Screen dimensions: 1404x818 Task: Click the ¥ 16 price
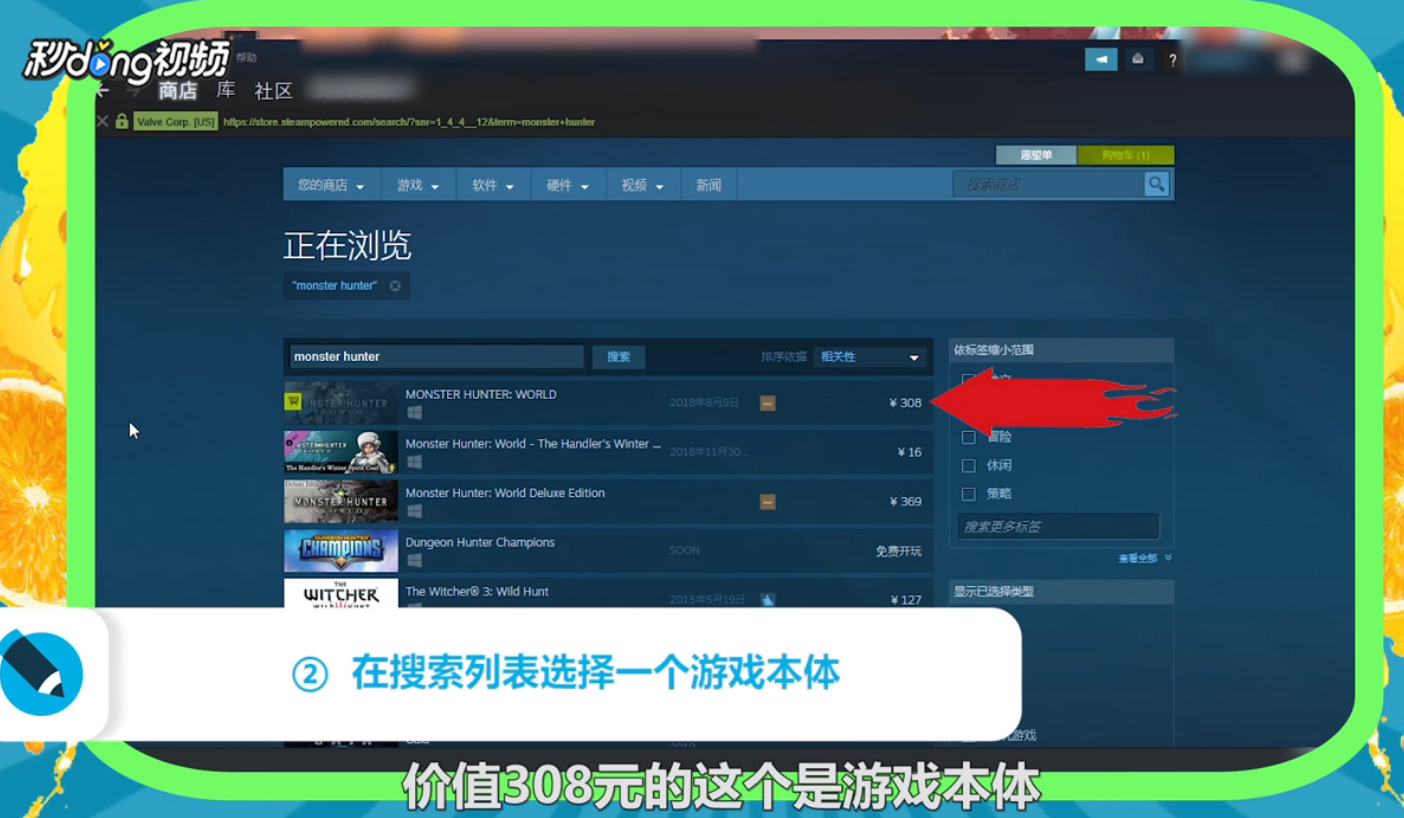tap(909, 452)
